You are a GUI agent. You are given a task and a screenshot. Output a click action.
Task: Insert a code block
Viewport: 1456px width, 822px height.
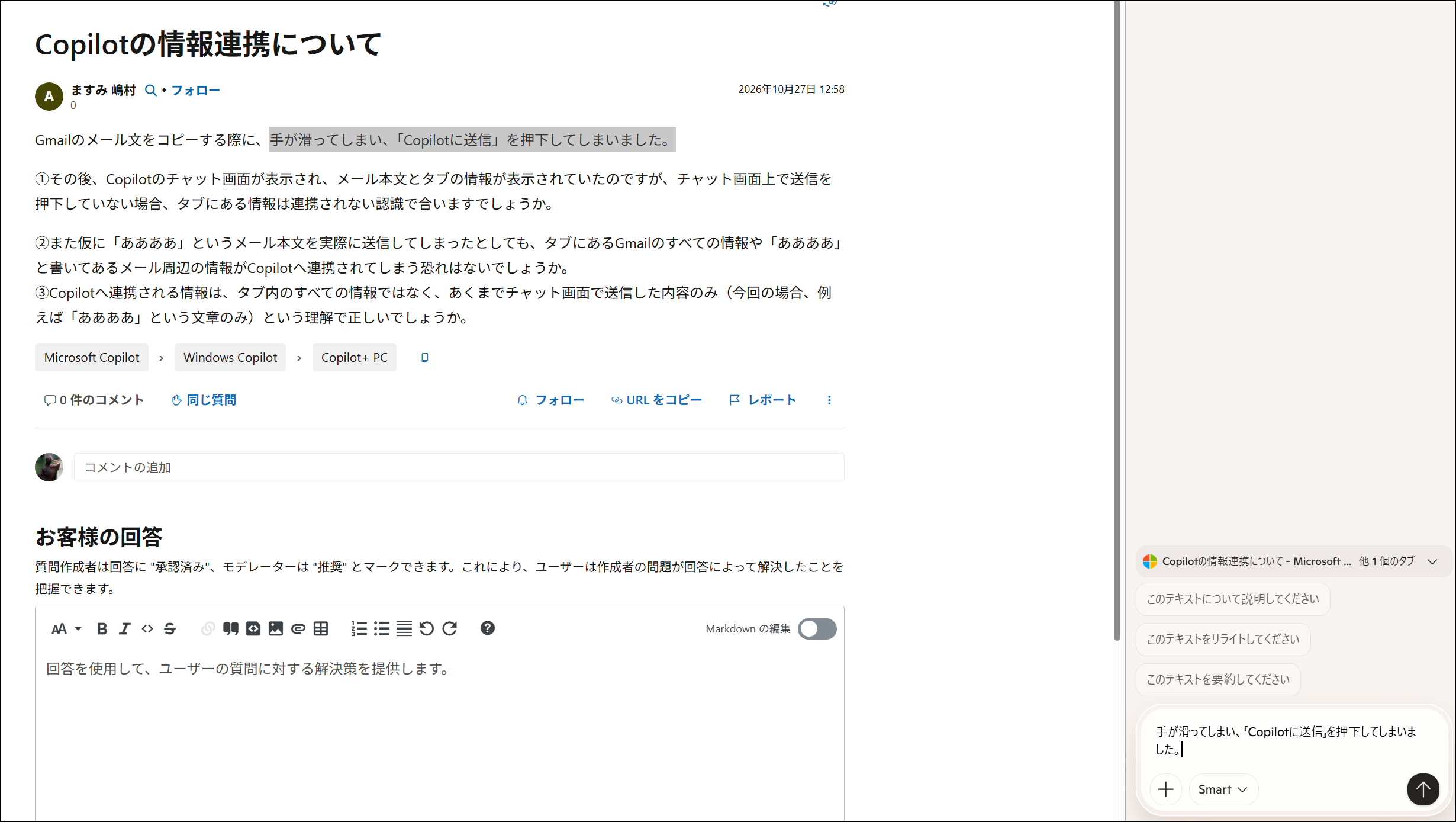tap(253, 629)
